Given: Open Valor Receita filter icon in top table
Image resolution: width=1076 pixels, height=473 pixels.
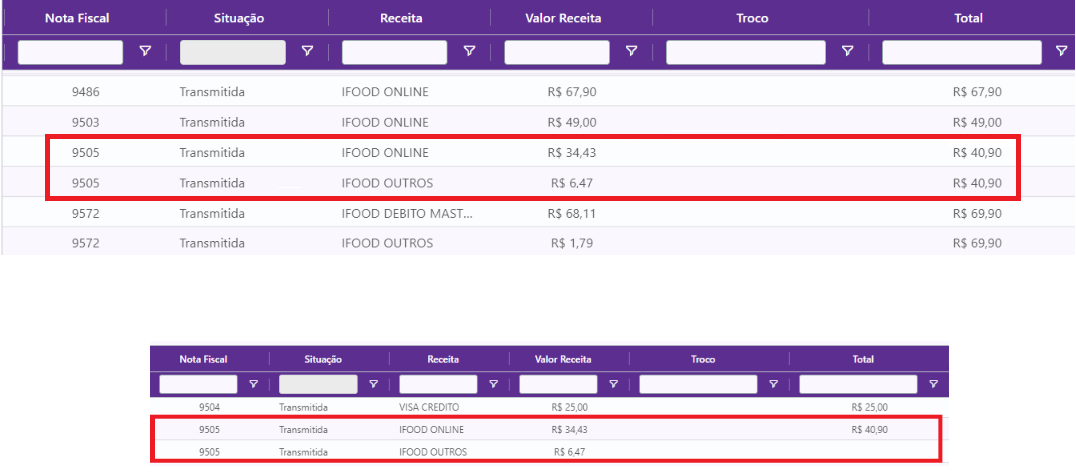Looking at the screenshot, I should [632, 52].
